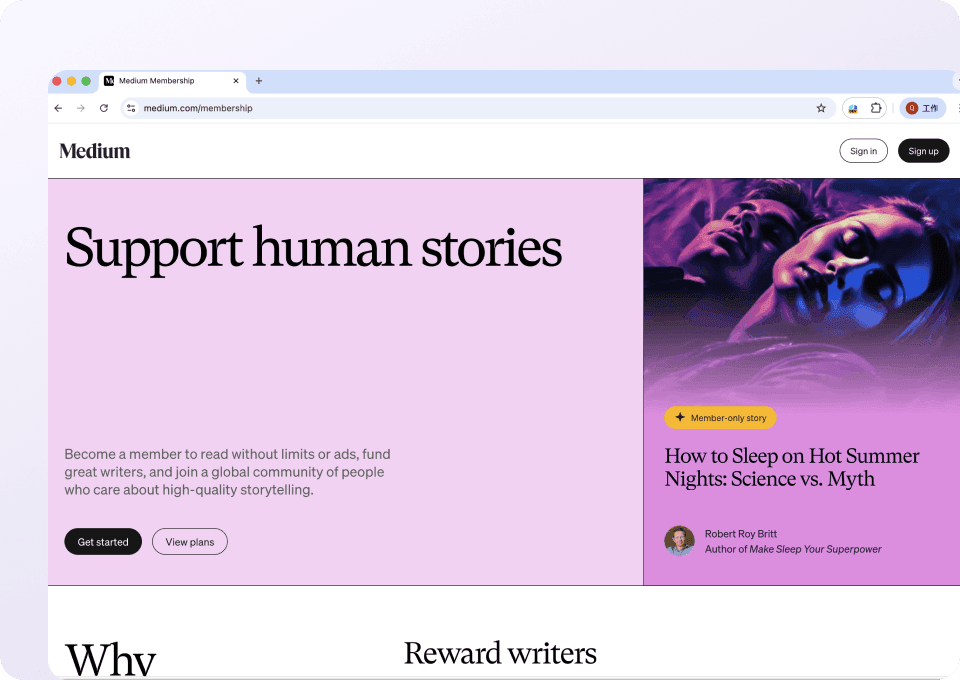
Task: Click Robert Roy Britt's author avatar
Action: pyautogui.click(x=680, y=541)
